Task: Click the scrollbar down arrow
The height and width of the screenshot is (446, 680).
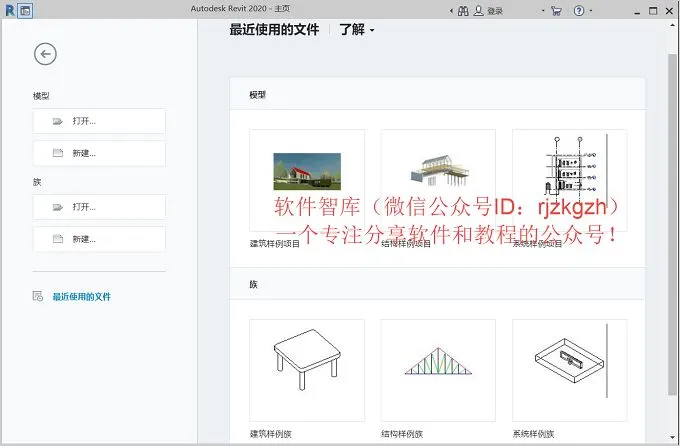Action: click(672, 437)
